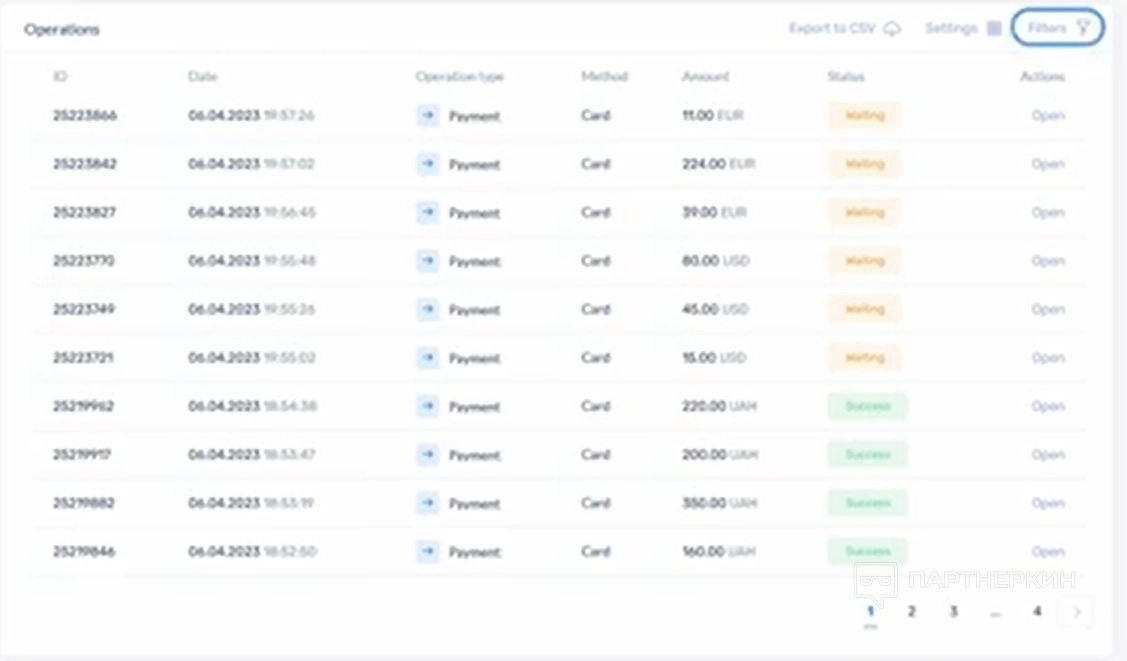This screenshot has width=1127, height=661.
Task: Click payment arrow icon for ID 25219882
Action: [428, 503]
